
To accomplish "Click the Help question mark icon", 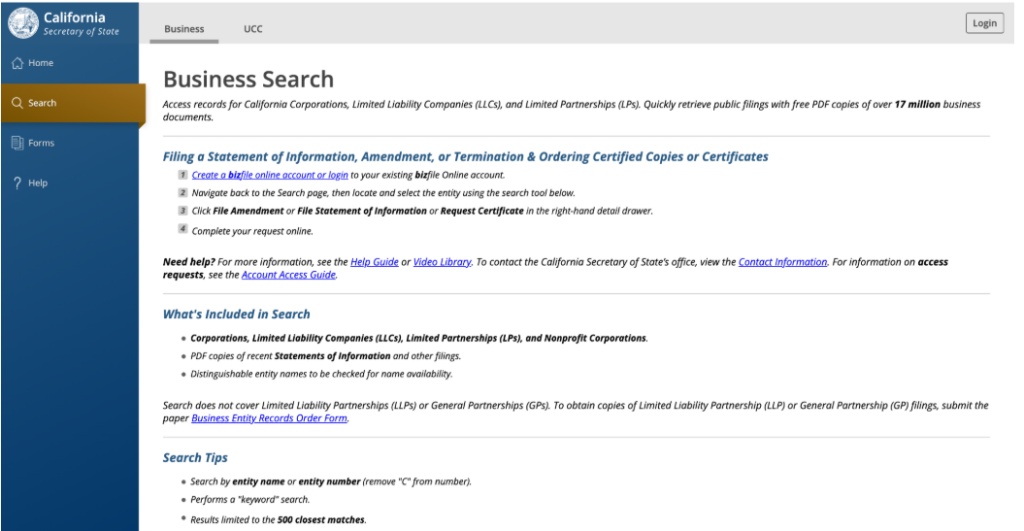I will [x=18, y=183].
